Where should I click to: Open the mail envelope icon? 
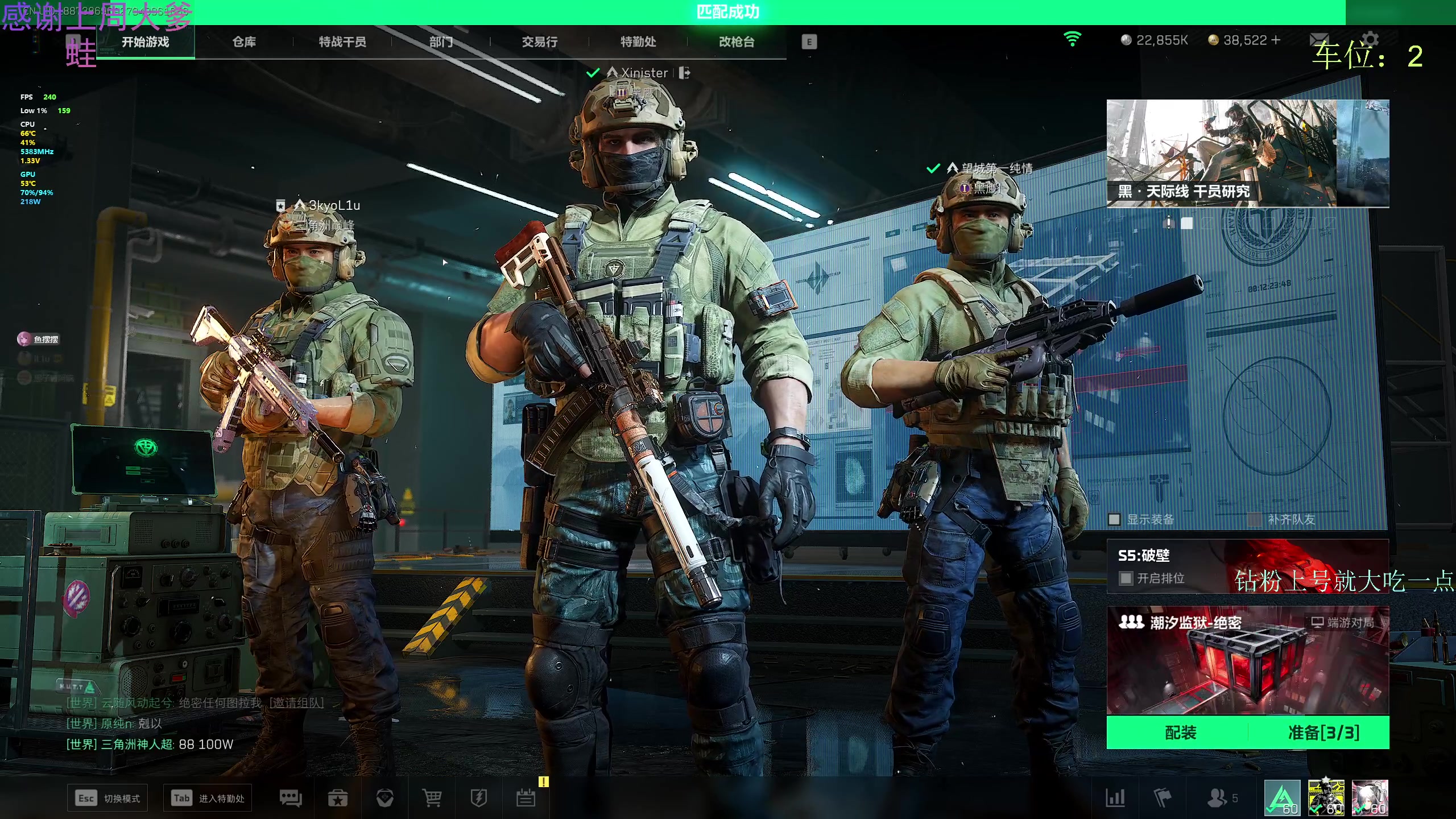(x=1319, y=39)
